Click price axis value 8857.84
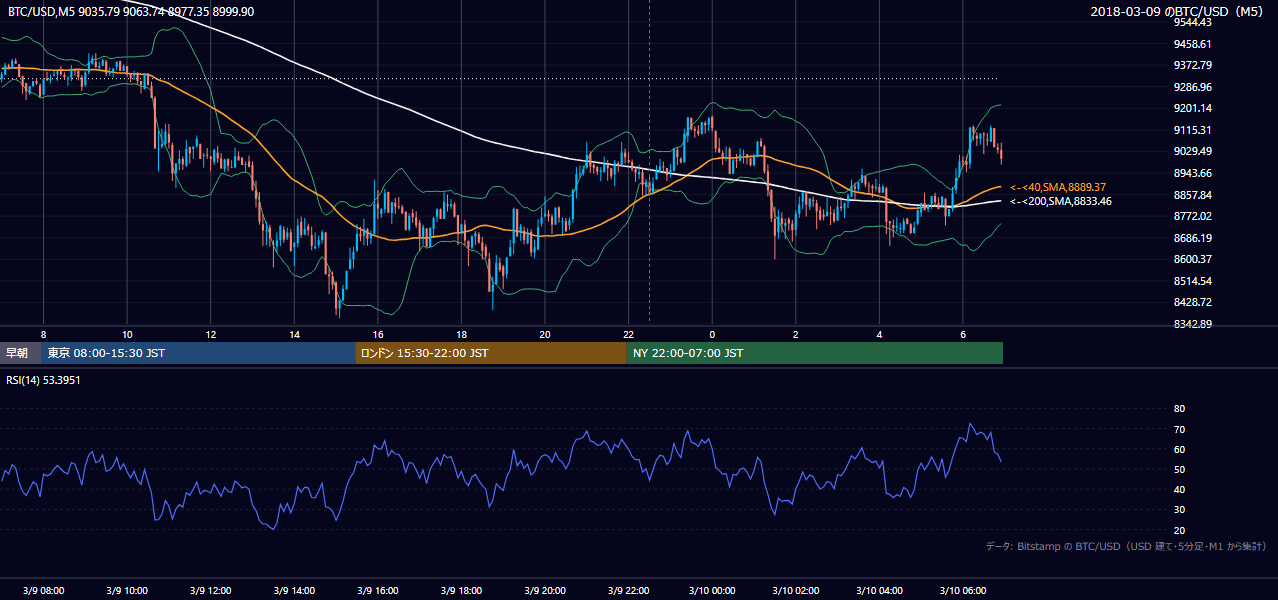 1192,195
